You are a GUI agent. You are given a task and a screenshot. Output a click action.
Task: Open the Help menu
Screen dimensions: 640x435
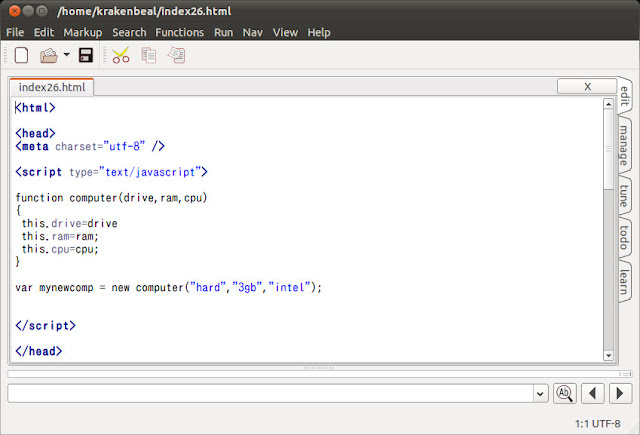coord(319,32)
